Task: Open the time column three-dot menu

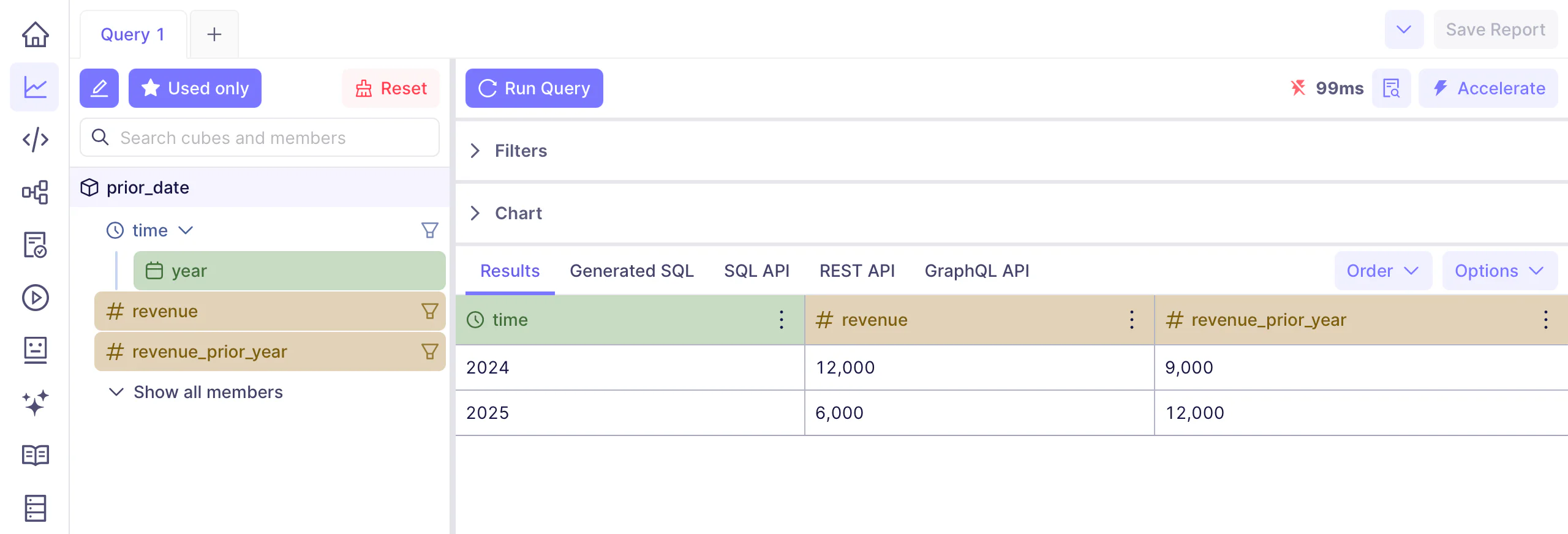Action: point(782,320)
